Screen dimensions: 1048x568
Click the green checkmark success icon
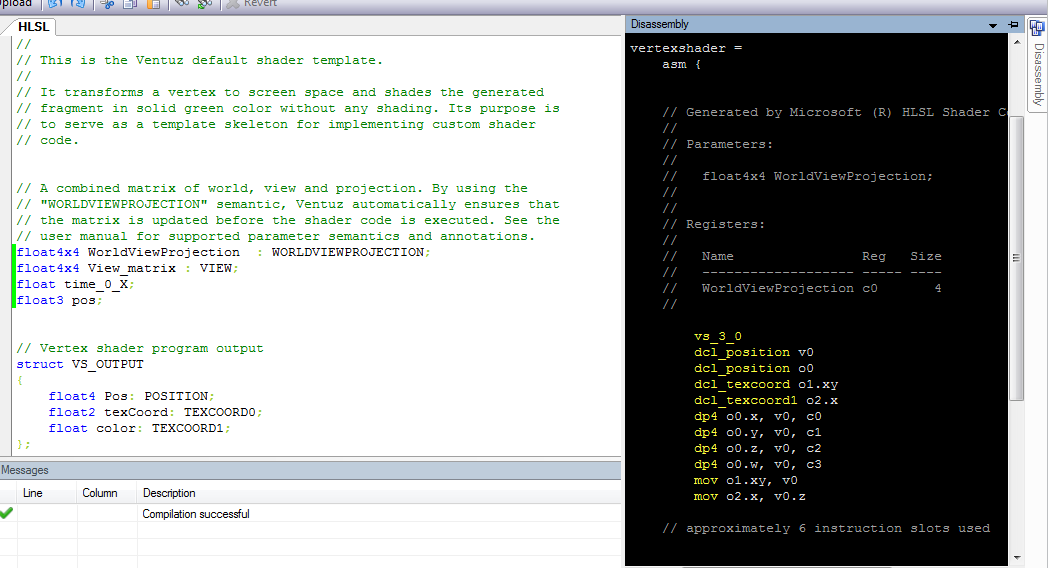coord(8,514)
